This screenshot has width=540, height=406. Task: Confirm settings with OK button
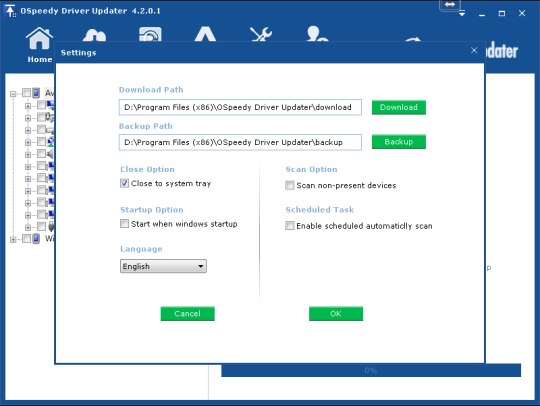coord(336,313)
